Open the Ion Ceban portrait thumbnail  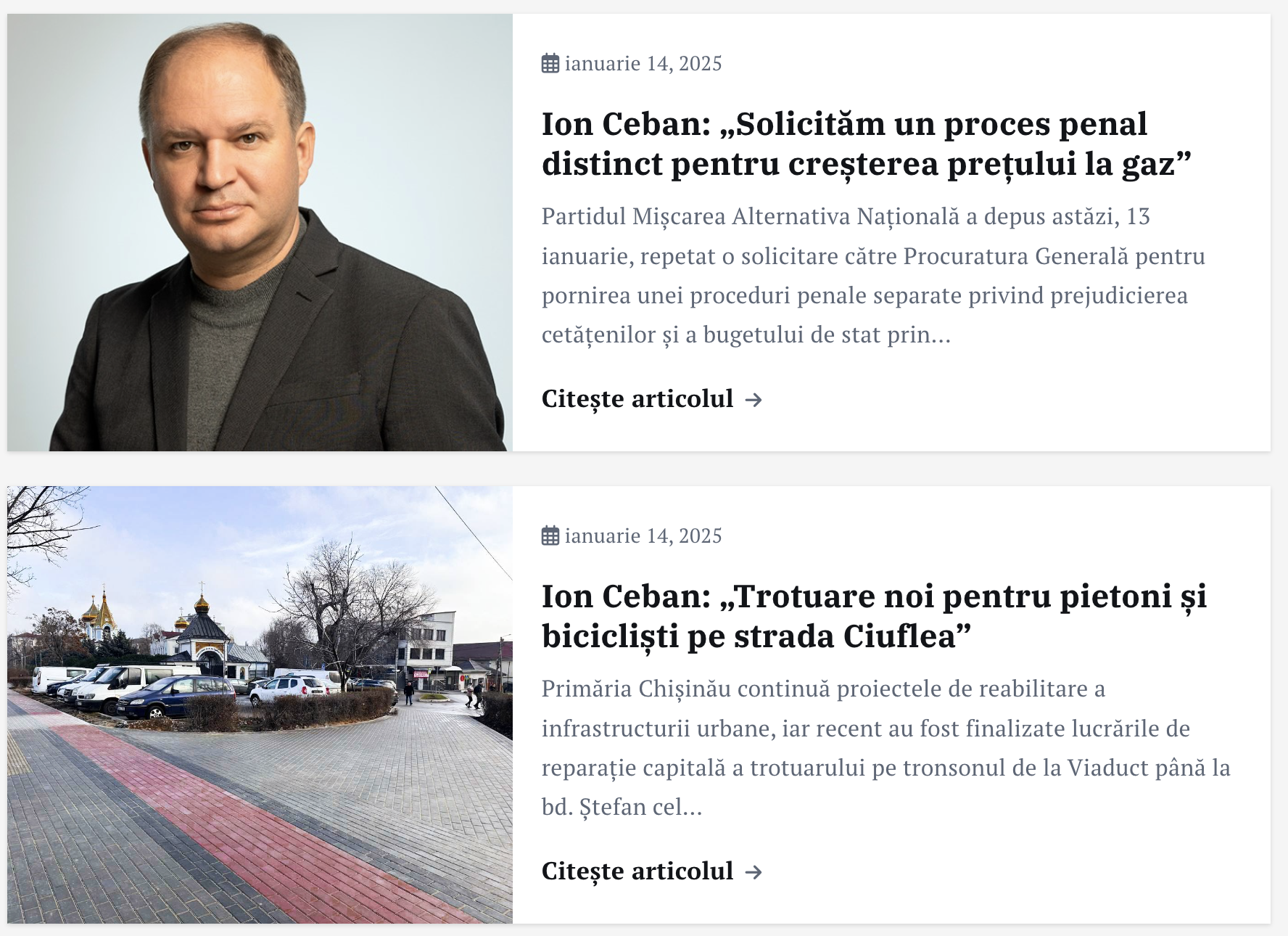coord(260,232)
